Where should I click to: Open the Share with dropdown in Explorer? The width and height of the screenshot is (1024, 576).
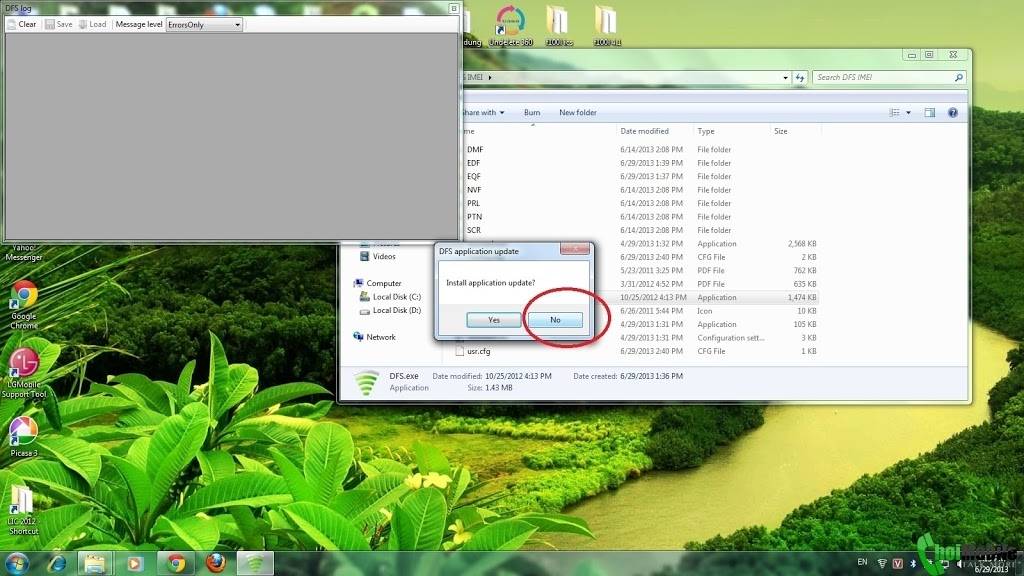click(483, 112)
